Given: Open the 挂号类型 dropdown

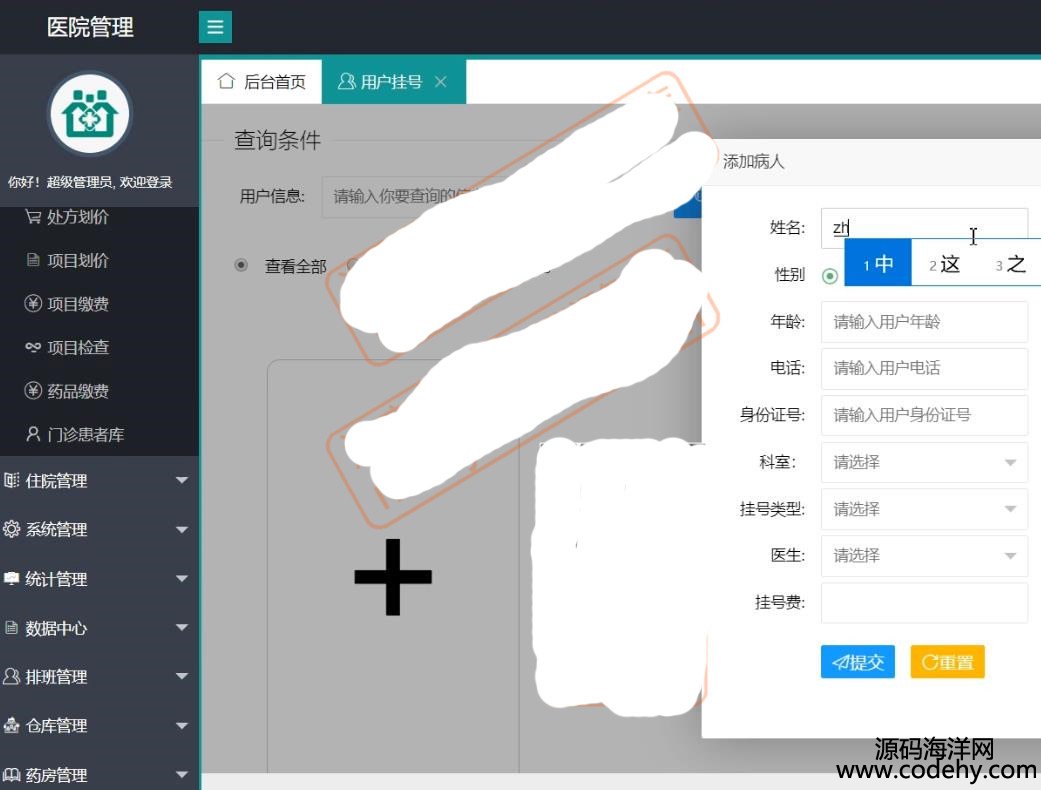Looking at the screenshot, I should tap(923, 509).
